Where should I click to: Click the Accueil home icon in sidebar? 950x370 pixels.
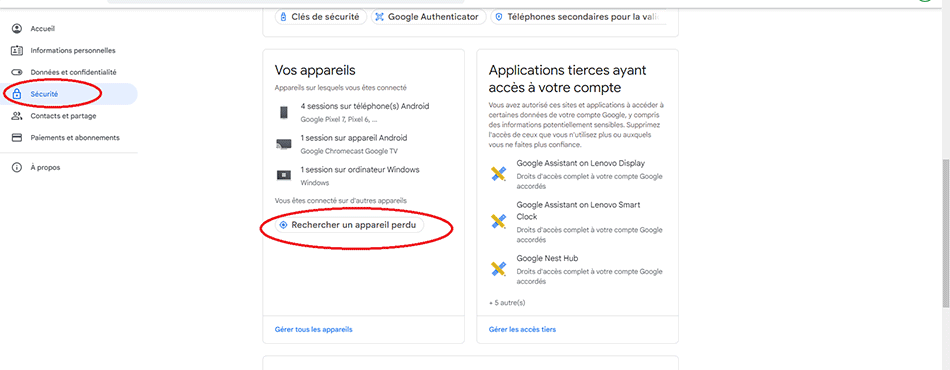tap(17, 28)
